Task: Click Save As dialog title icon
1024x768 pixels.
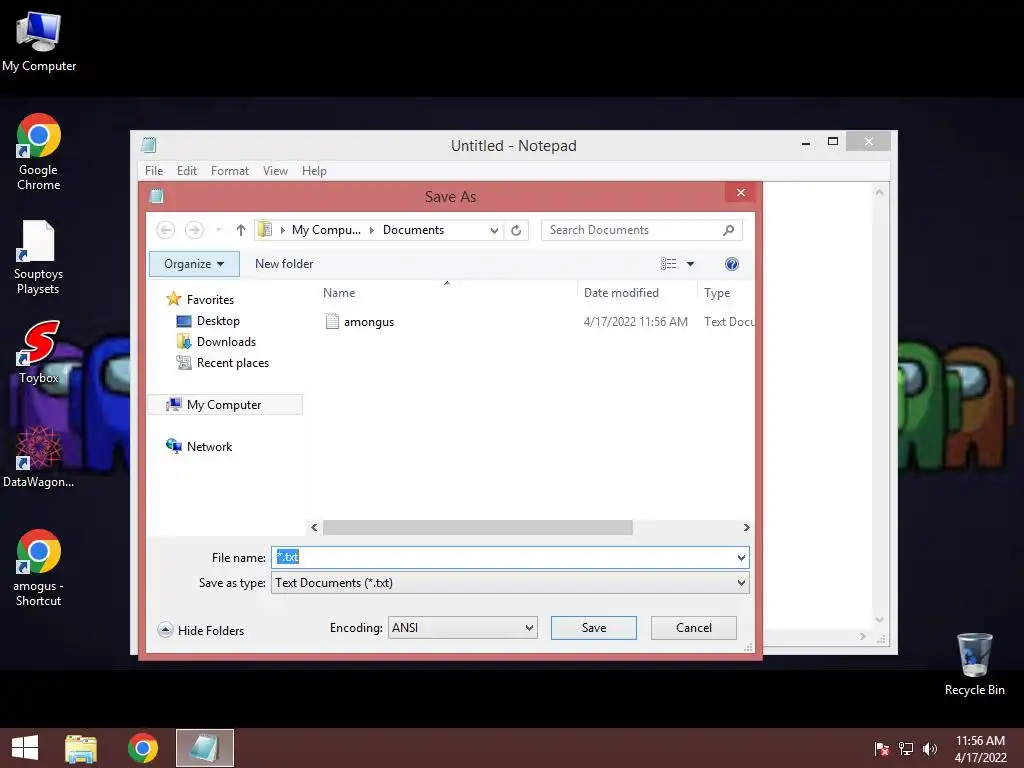Action: [157, 196]
